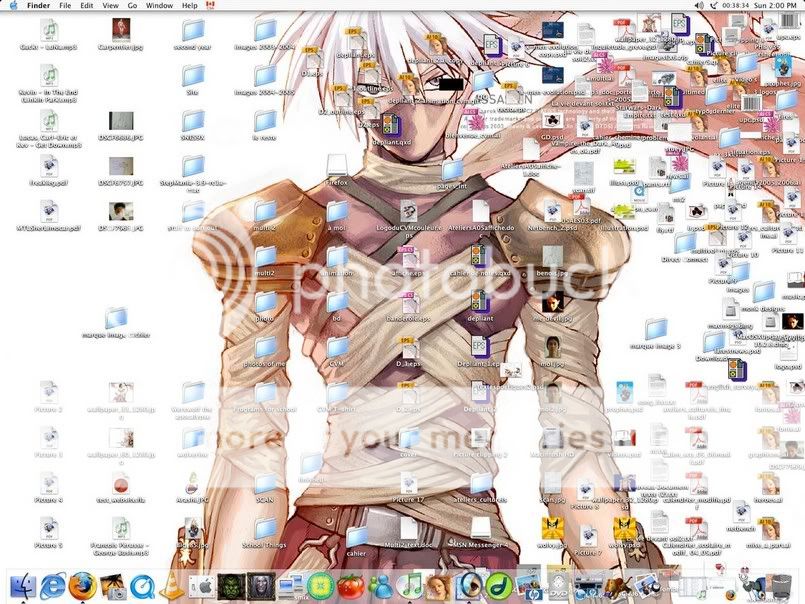Select the benoit.jpg file
Screen dimensions: 805x604
pos(552,257)
